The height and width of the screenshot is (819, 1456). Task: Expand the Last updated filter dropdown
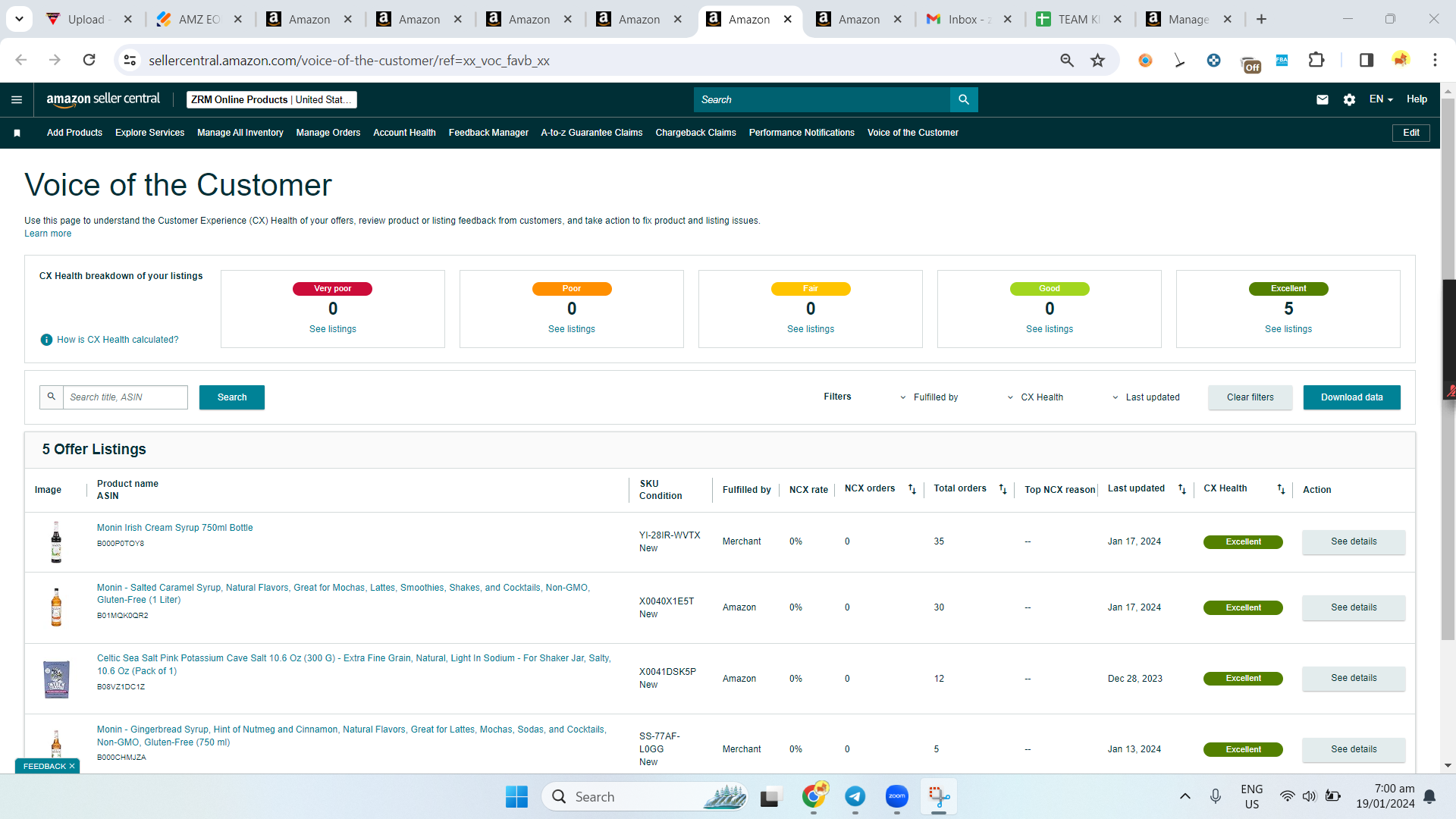click(x=1146, y=397)
